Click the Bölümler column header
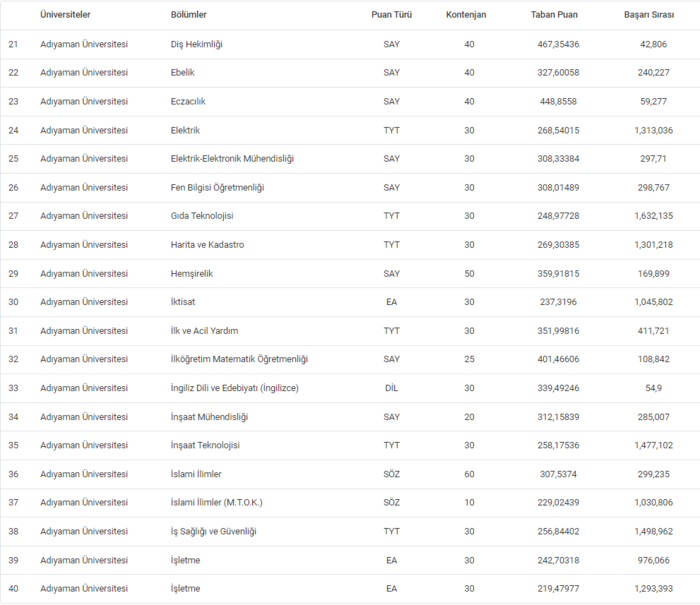 tap(188, 15)
